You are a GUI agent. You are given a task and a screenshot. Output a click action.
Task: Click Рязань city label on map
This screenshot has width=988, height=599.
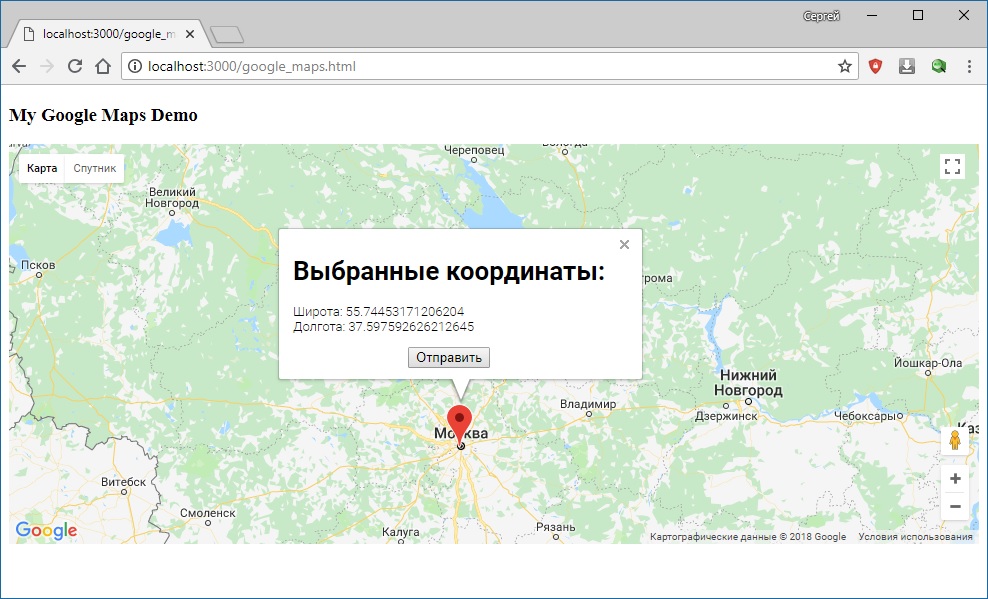click(x=555, y=527)
